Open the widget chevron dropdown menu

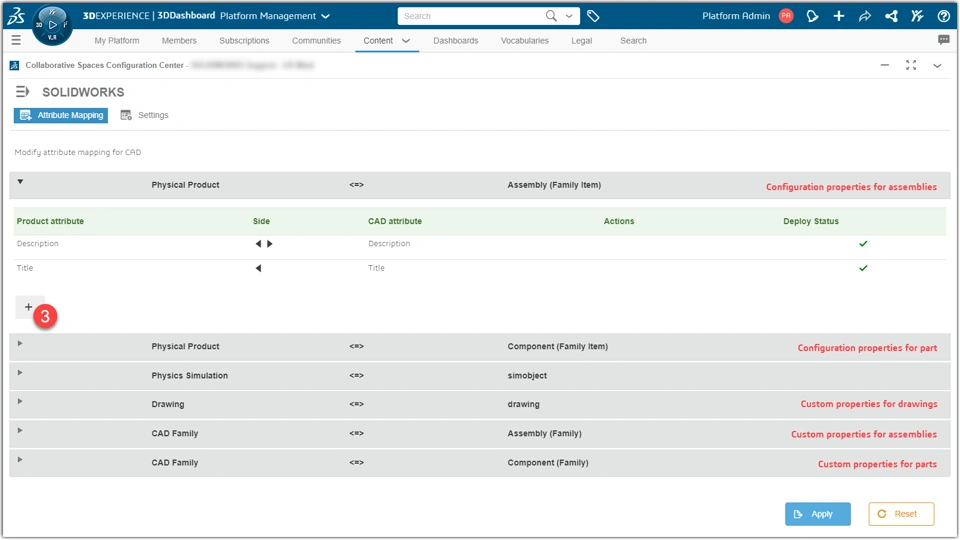(937, 66)
